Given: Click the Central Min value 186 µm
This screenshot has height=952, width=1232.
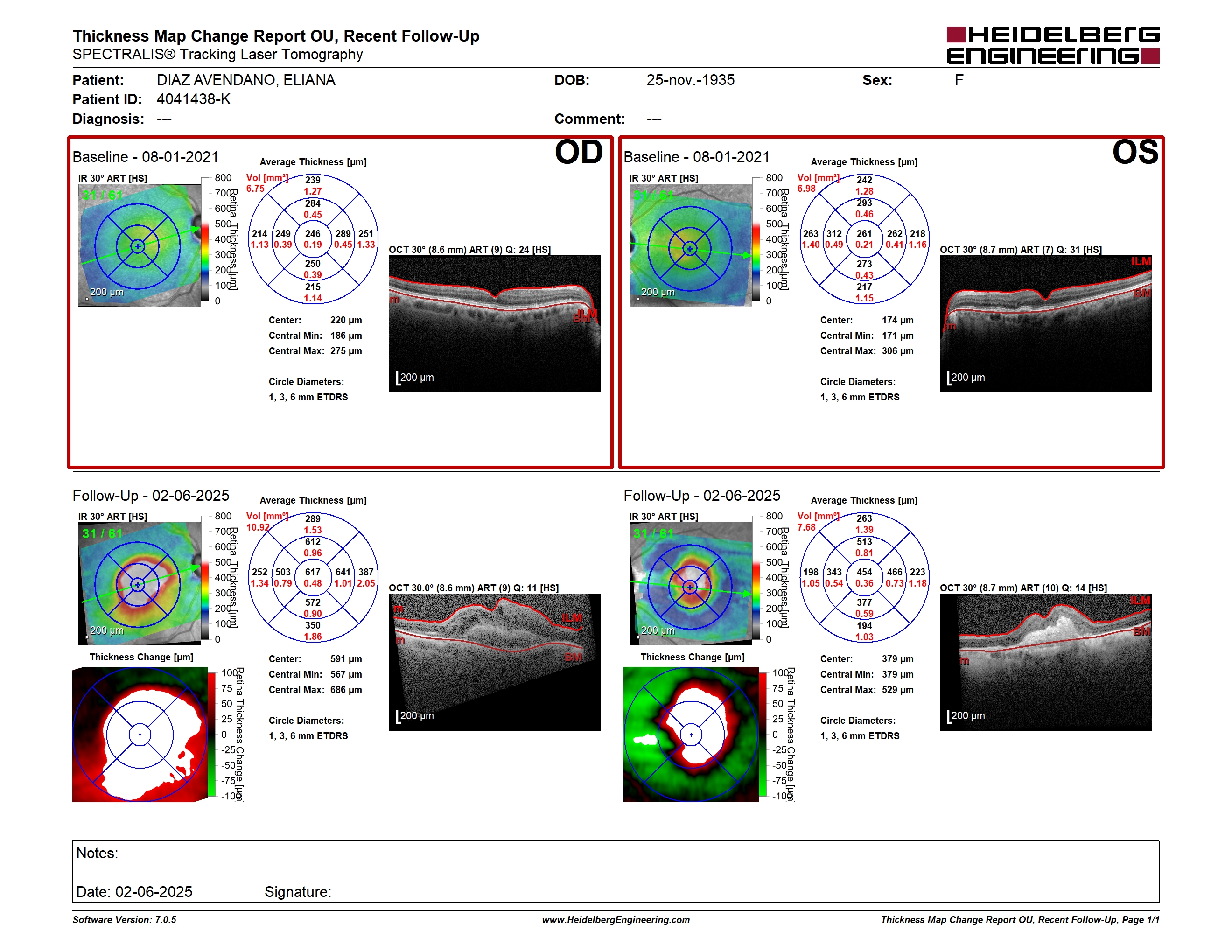Looking at the screenshot, I should click(x=346, y=336).
